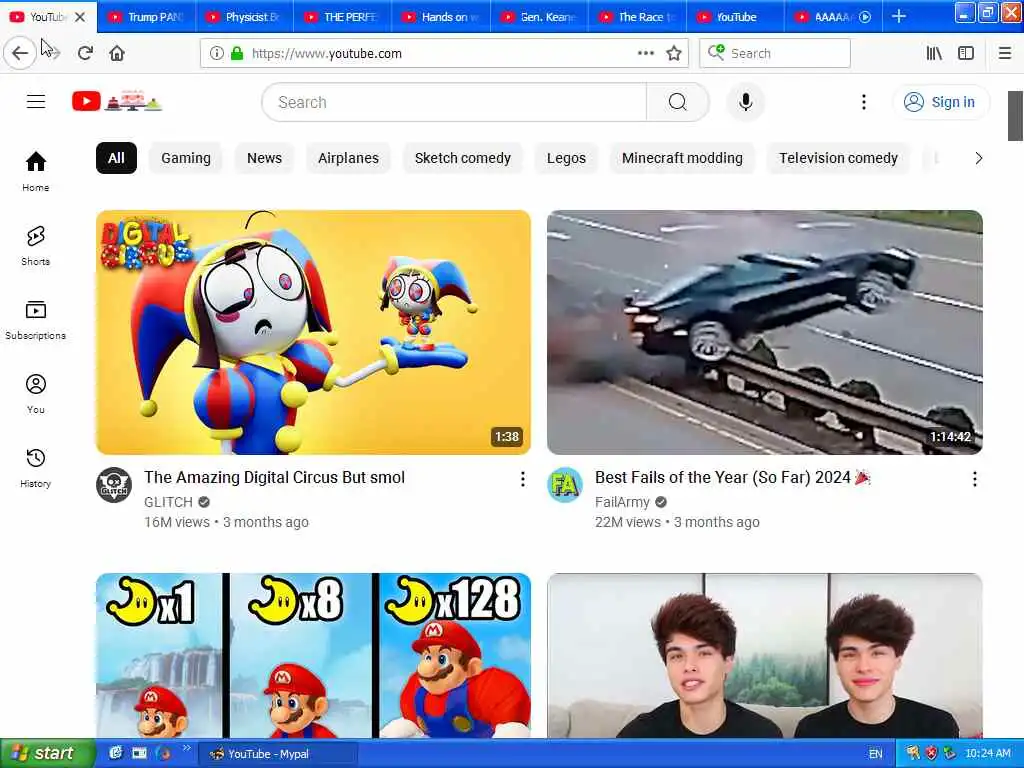Select the Gaming filter chip
Image resolution: width=1024 pixels, height=768 pixels.
[186, 158]
